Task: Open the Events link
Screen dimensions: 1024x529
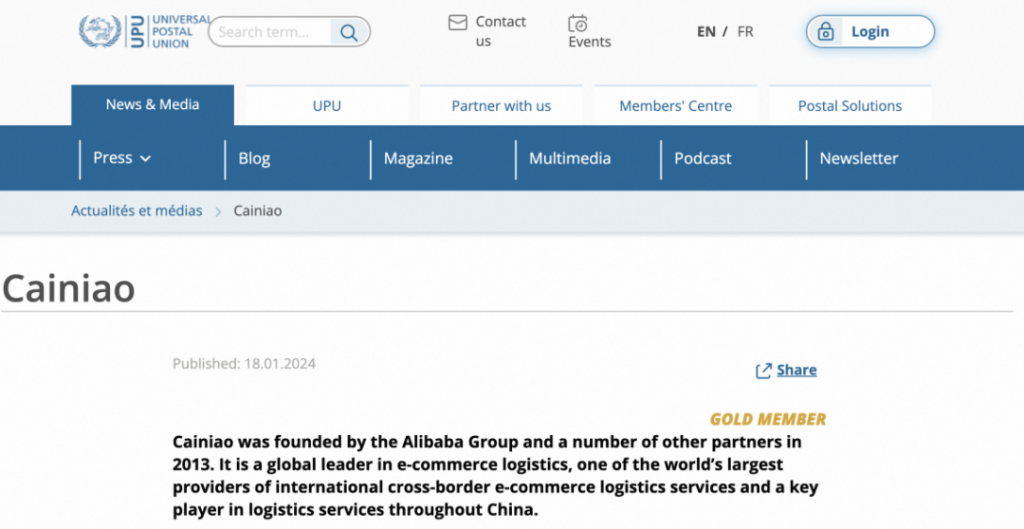Action: (x=590, y=42)
